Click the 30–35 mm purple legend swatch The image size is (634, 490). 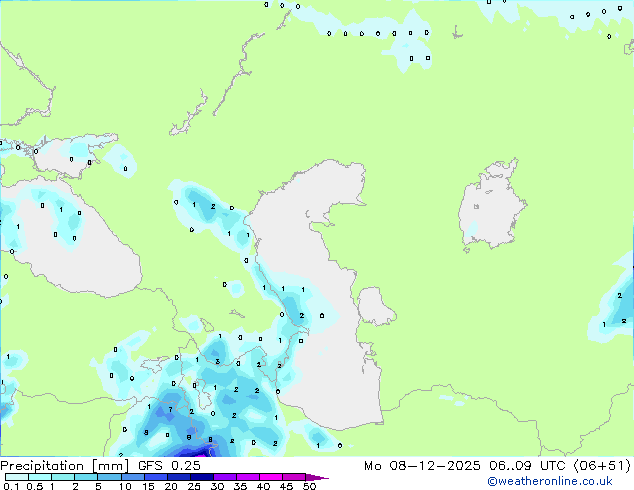[224, 477]
